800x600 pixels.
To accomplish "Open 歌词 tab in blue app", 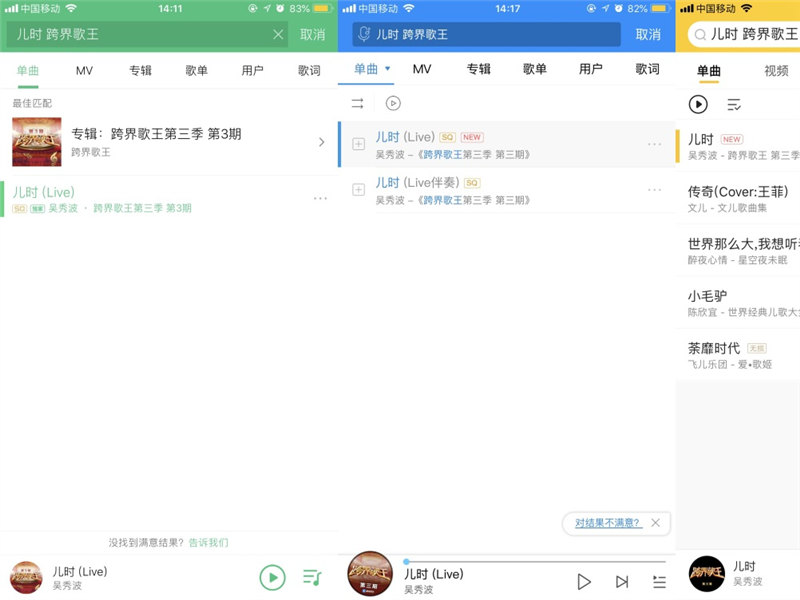I will click(647, 69).
